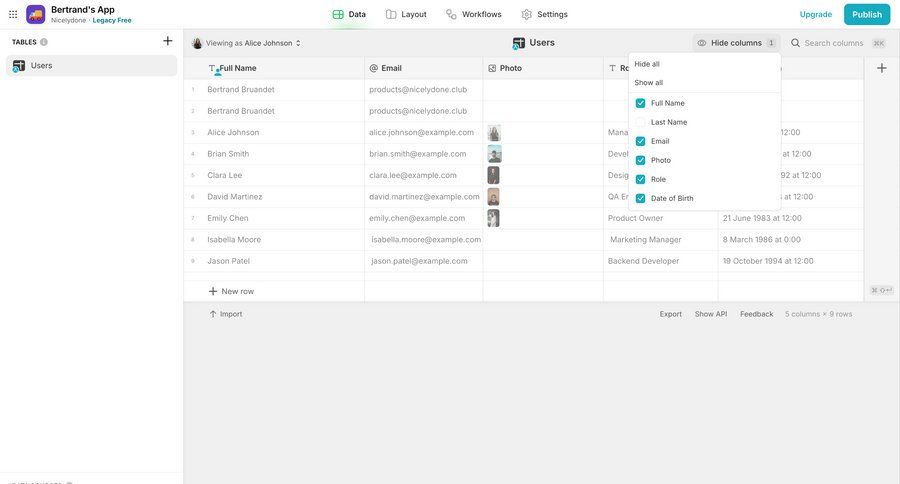
Task: Click the Full Name column header
Action: [274, 68]
